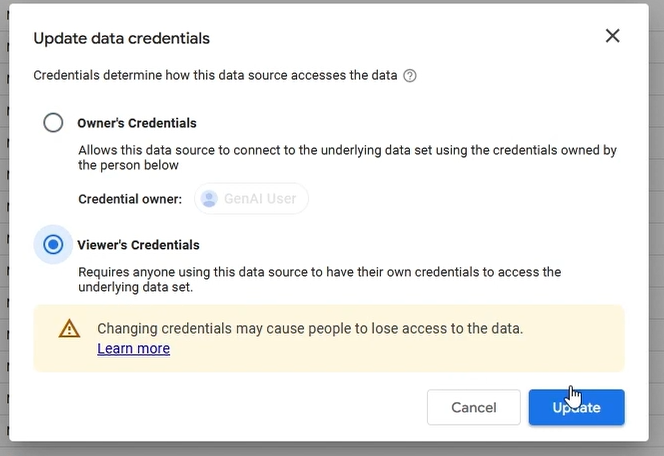
Task: Select the Viewer's Credentials radio button
Action: click(x=53, y=245)
